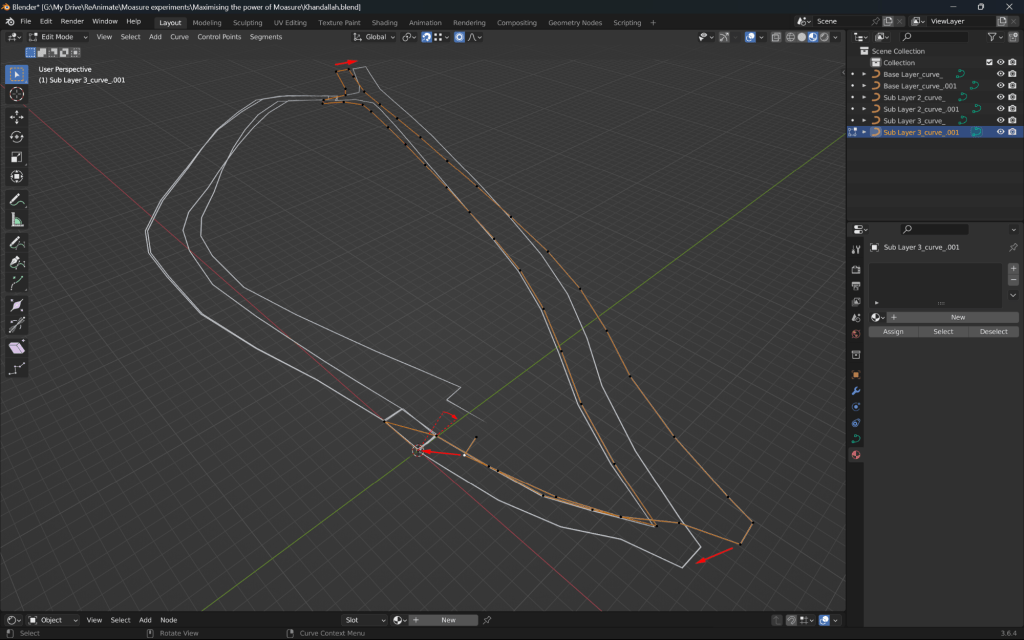Open the Object Data curve properties tab

point(856,439)
